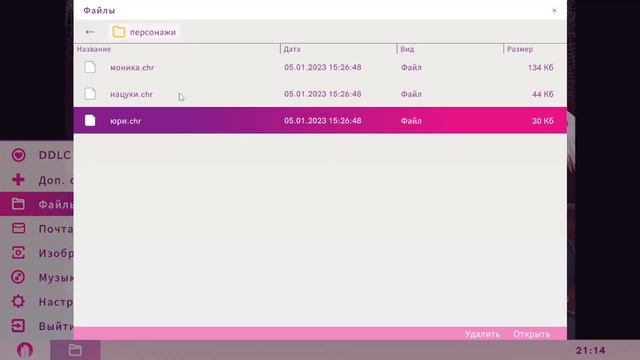Image resolution: width=640 pixels, height=360 pixels.
Task: Select the моника.chr file name
Action: [x=132, y=68]
